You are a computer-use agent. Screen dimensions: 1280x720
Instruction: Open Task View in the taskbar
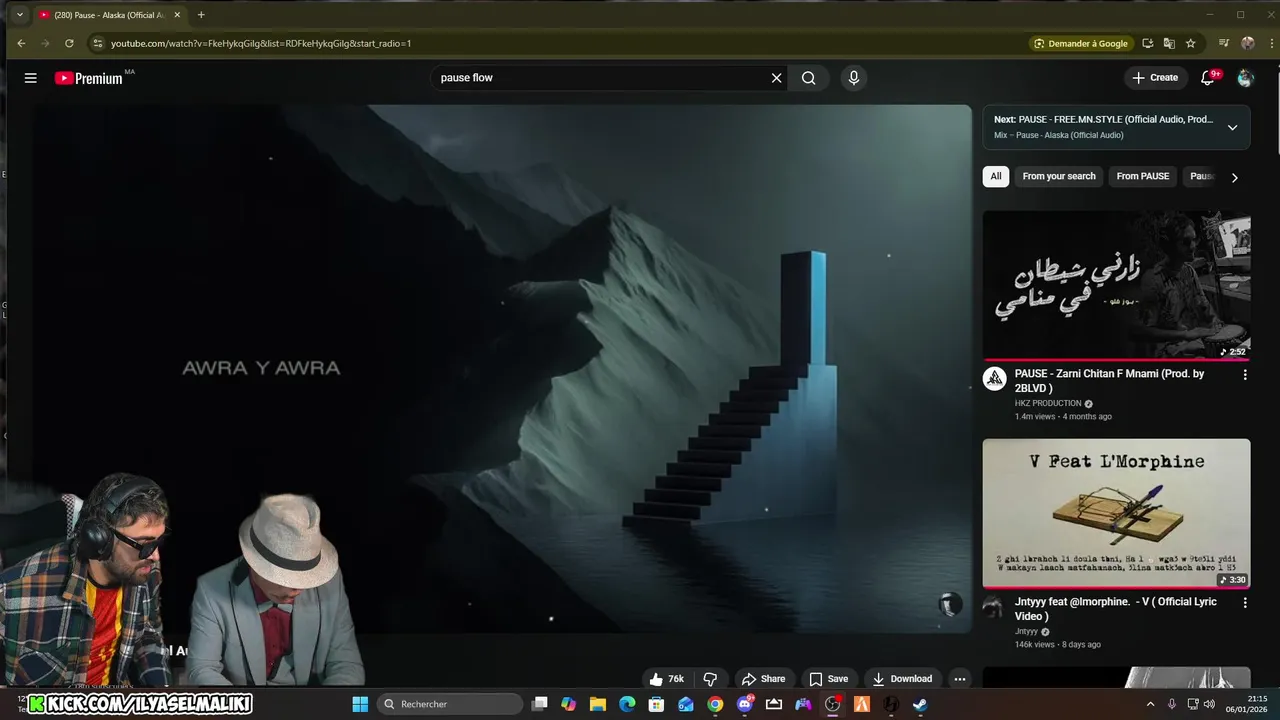540,704
